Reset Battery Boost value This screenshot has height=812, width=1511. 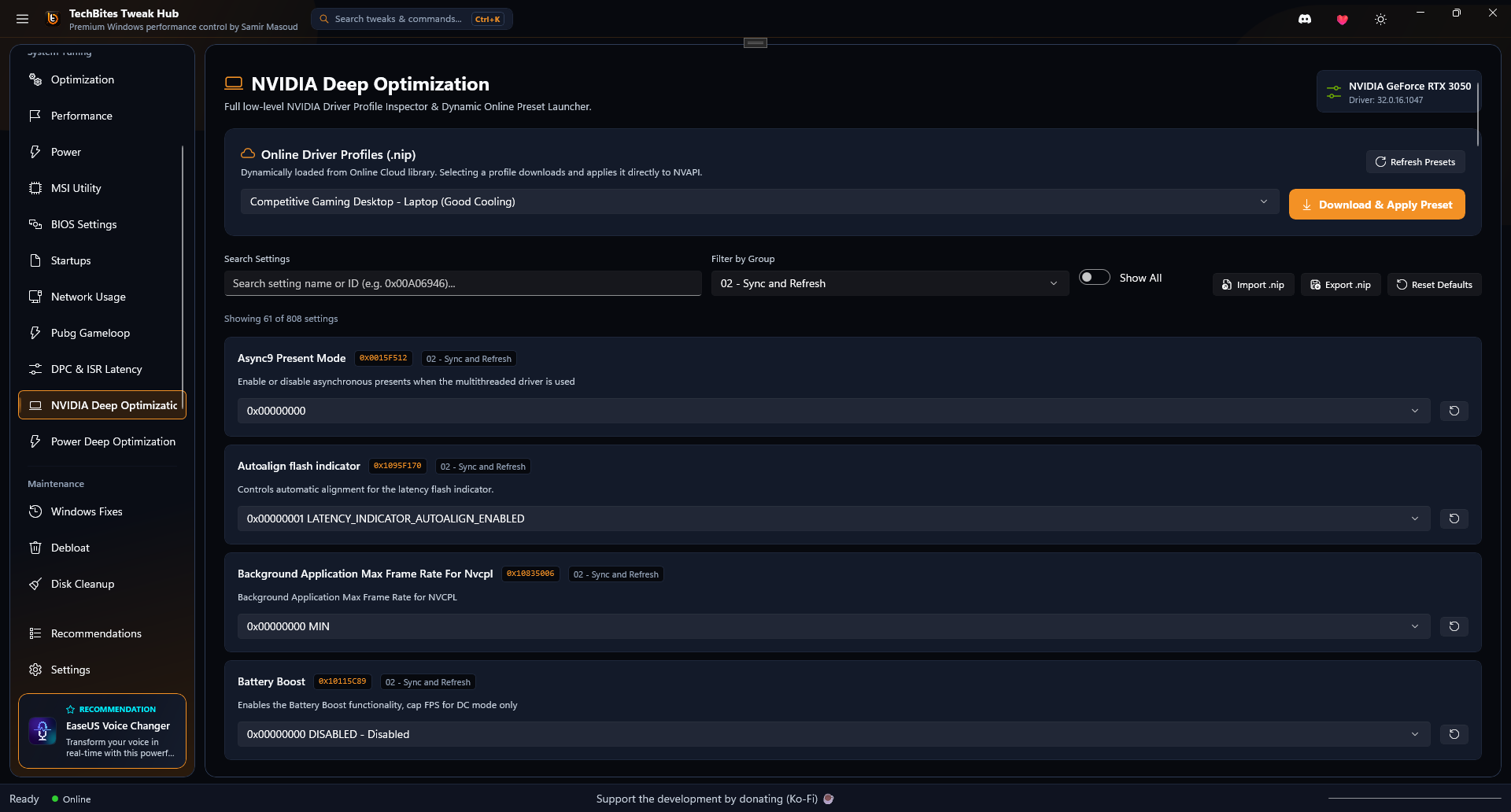coord(1454,734)
